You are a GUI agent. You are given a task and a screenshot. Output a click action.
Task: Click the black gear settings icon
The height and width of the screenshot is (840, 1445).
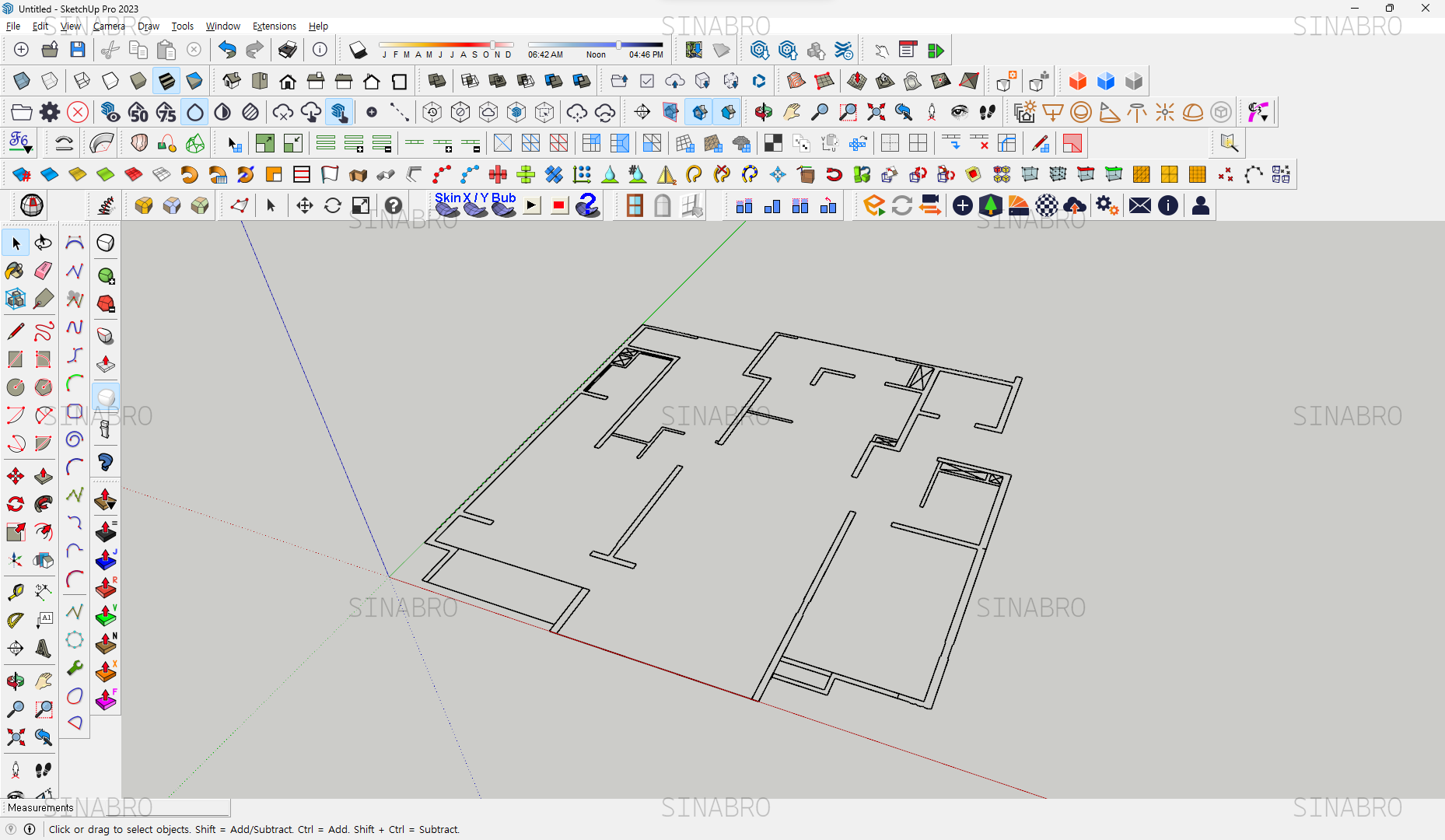coord(49,112)
